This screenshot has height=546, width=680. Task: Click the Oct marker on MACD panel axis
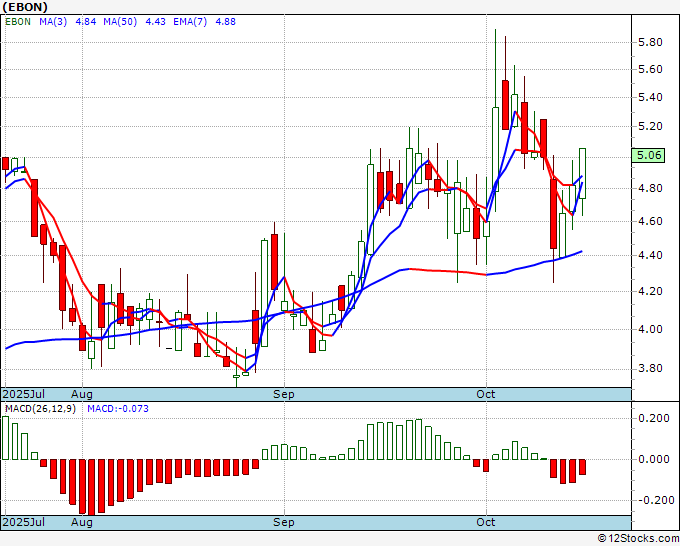pyautogui.click(x=486, y=522)
